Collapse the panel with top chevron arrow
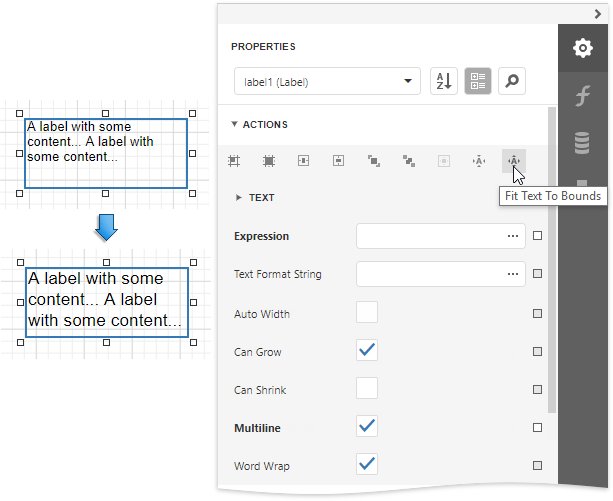The height and width of the screenshot is (501, 613). click(x=597, y=12)
